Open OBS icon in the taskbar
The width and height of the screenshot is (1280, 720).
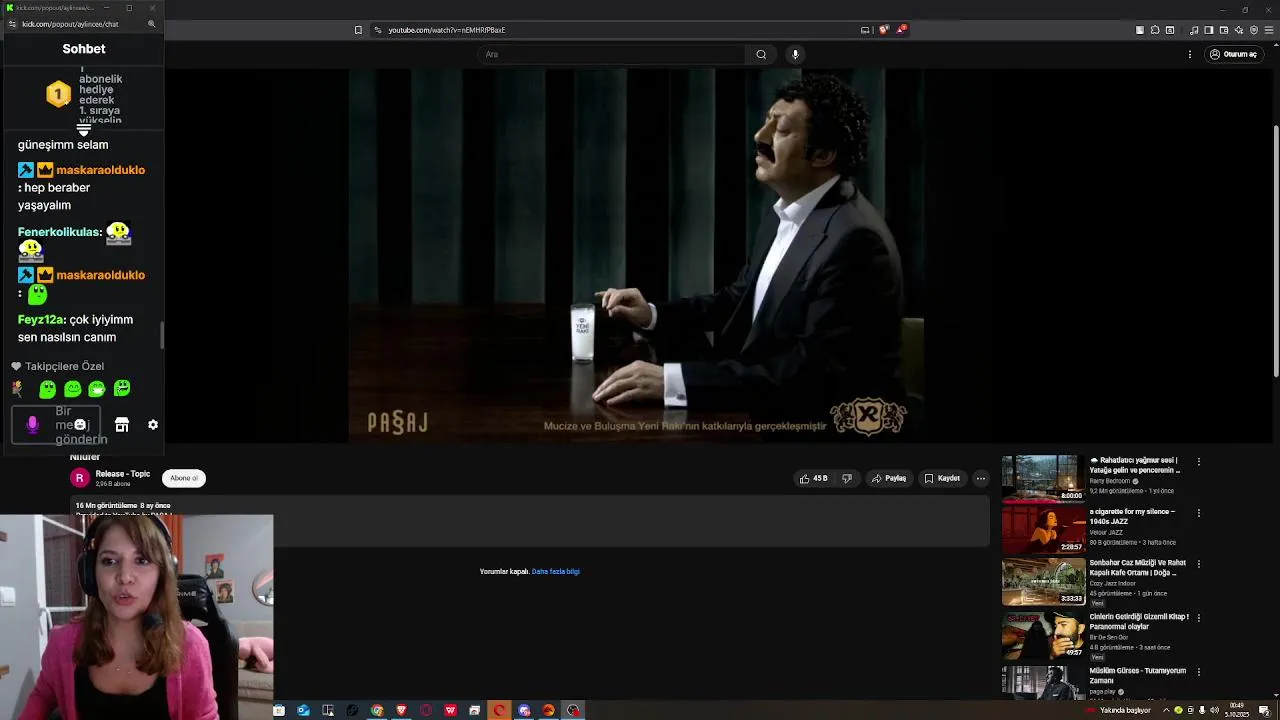[573, 710]
